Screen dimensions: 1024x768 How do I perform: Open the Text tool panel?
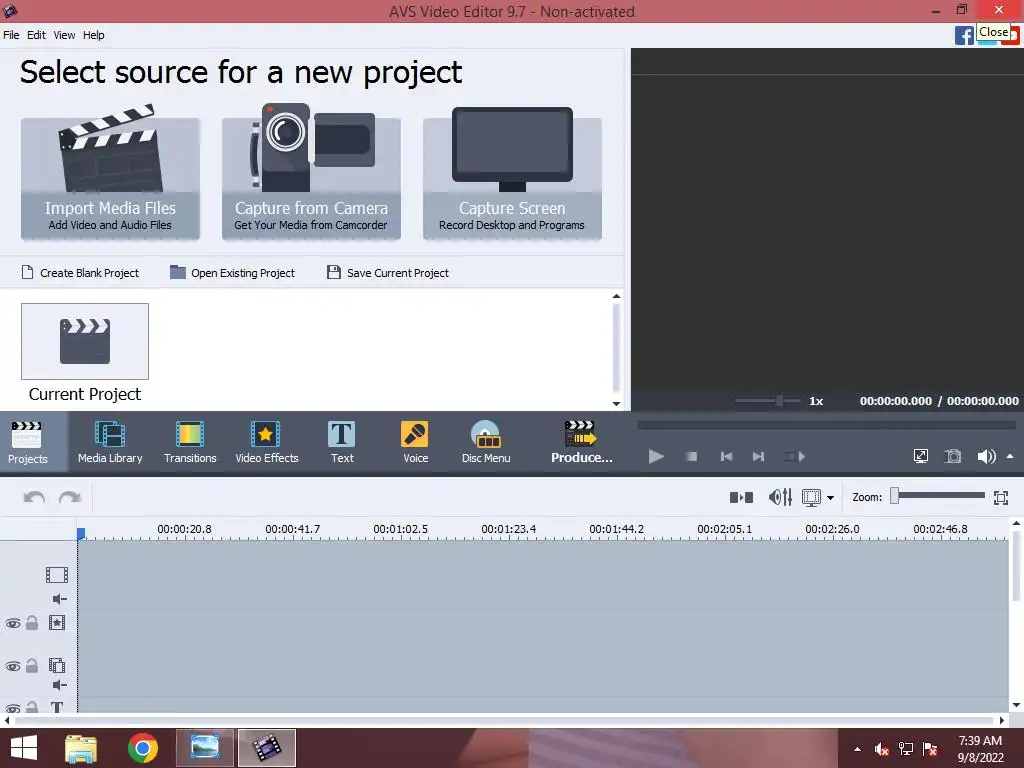tap(342, 442)
